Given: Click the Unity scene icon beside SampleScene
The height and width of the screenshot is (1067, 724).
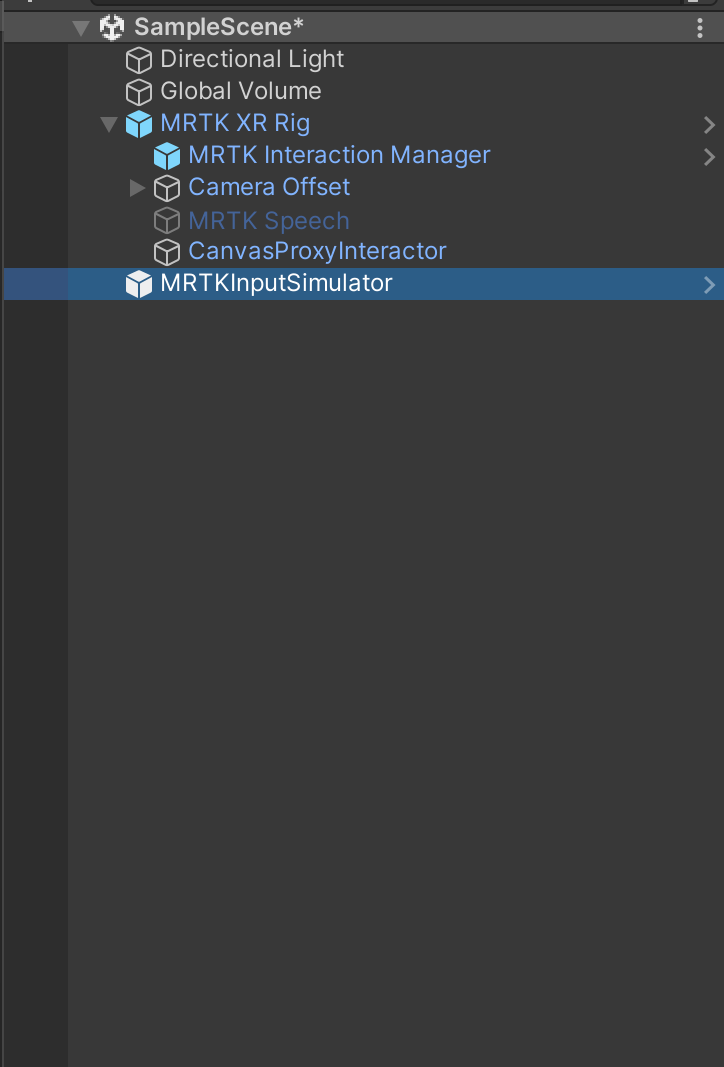Looking at the screenshot, I should [x=112, y=28].
